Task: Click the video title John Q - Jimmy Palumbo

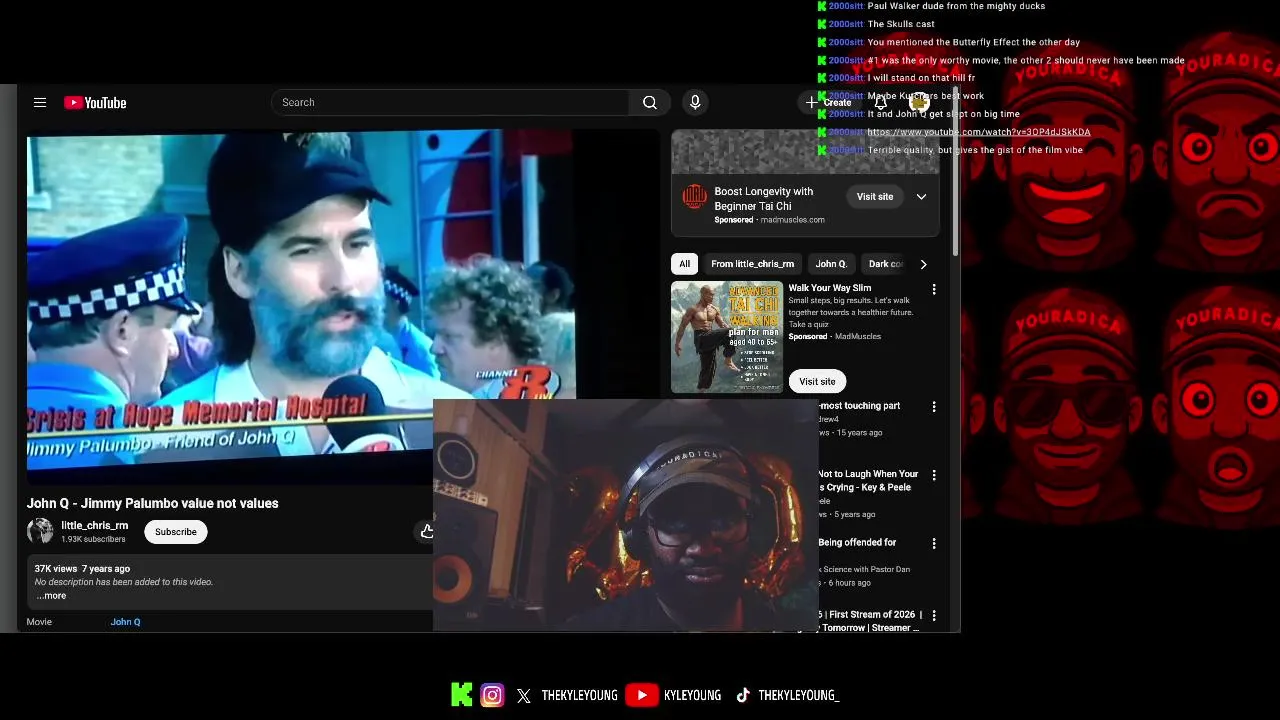Action: 153,503
